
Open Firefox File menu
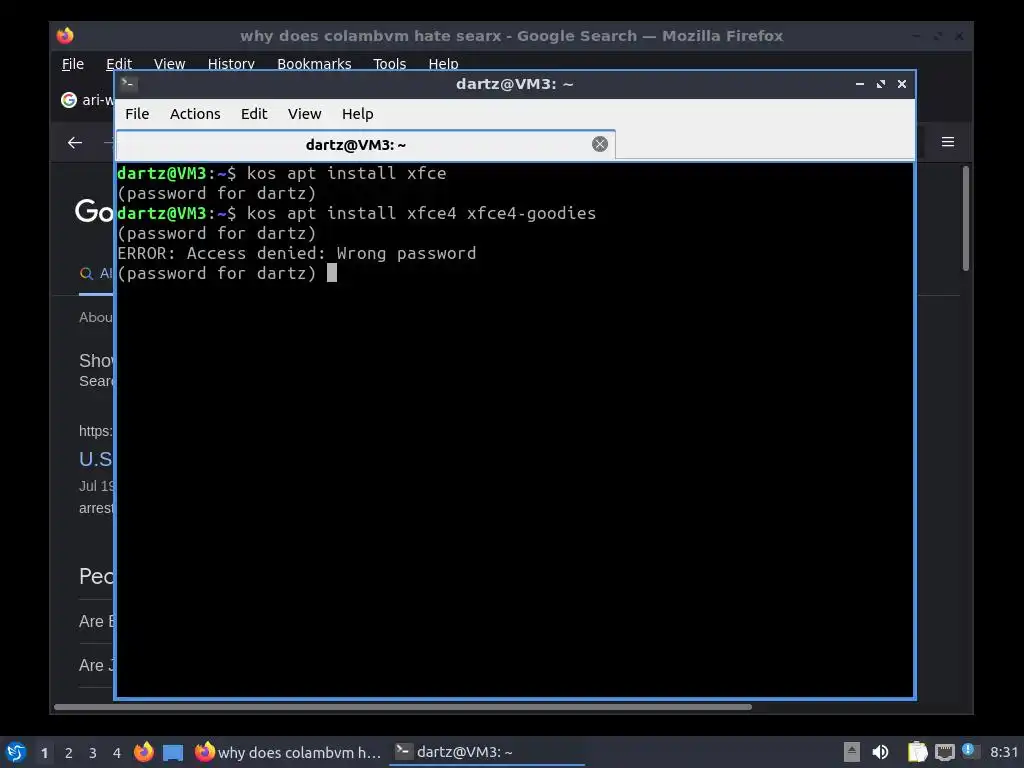(72, 64)
